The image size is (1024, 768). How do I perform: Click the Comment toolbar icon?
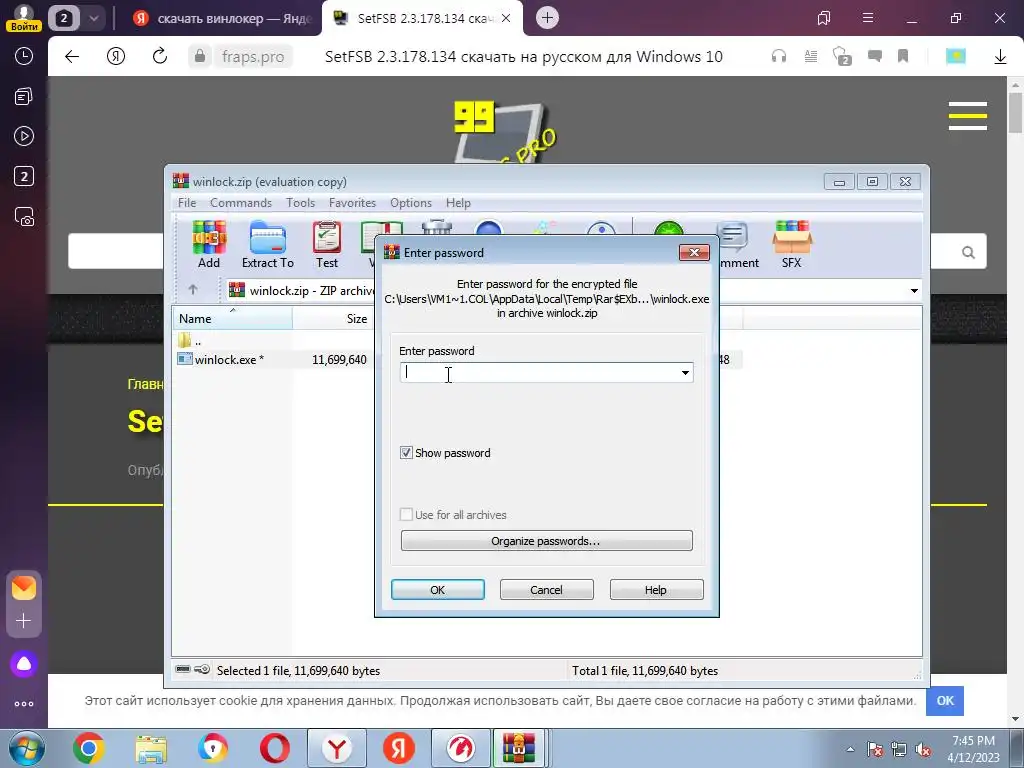coord(737,244)
